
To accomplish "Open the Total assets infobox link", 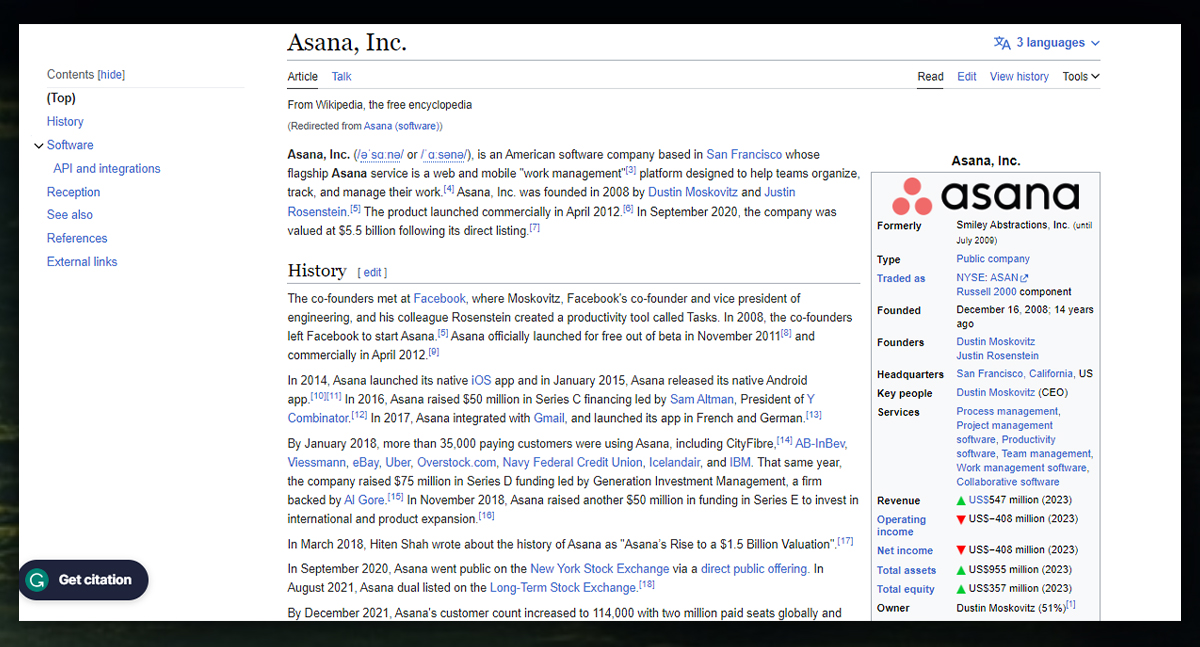I will point(907,570).
